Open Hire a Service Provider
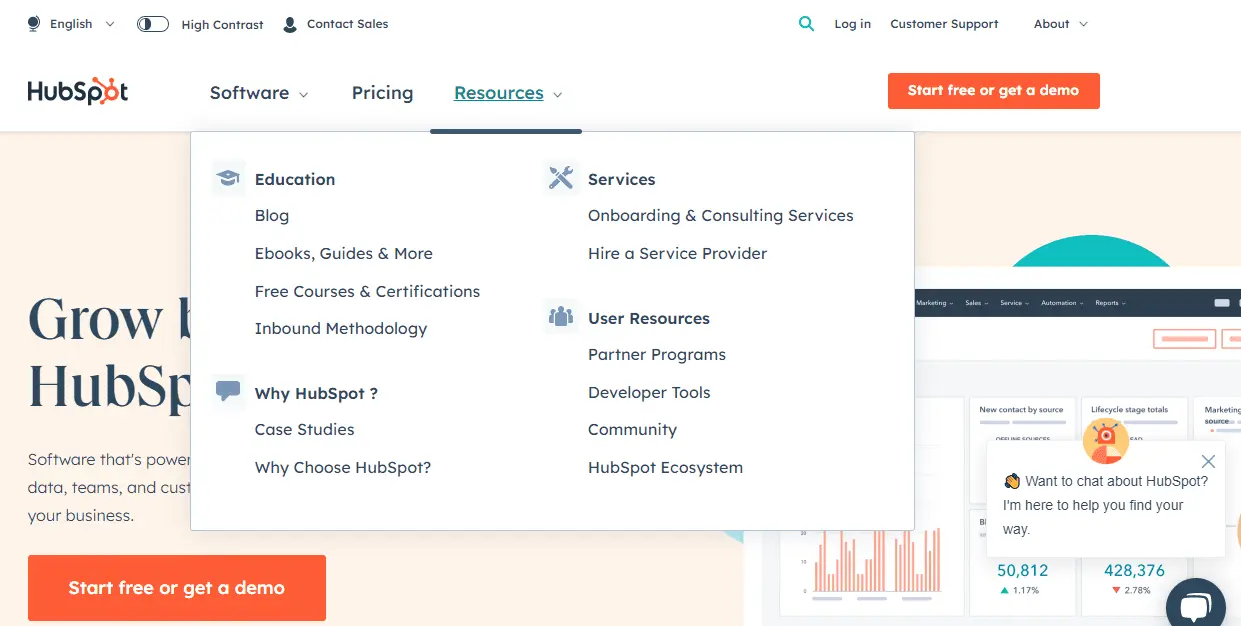The image size is (1241, 626). click(678, 254)
